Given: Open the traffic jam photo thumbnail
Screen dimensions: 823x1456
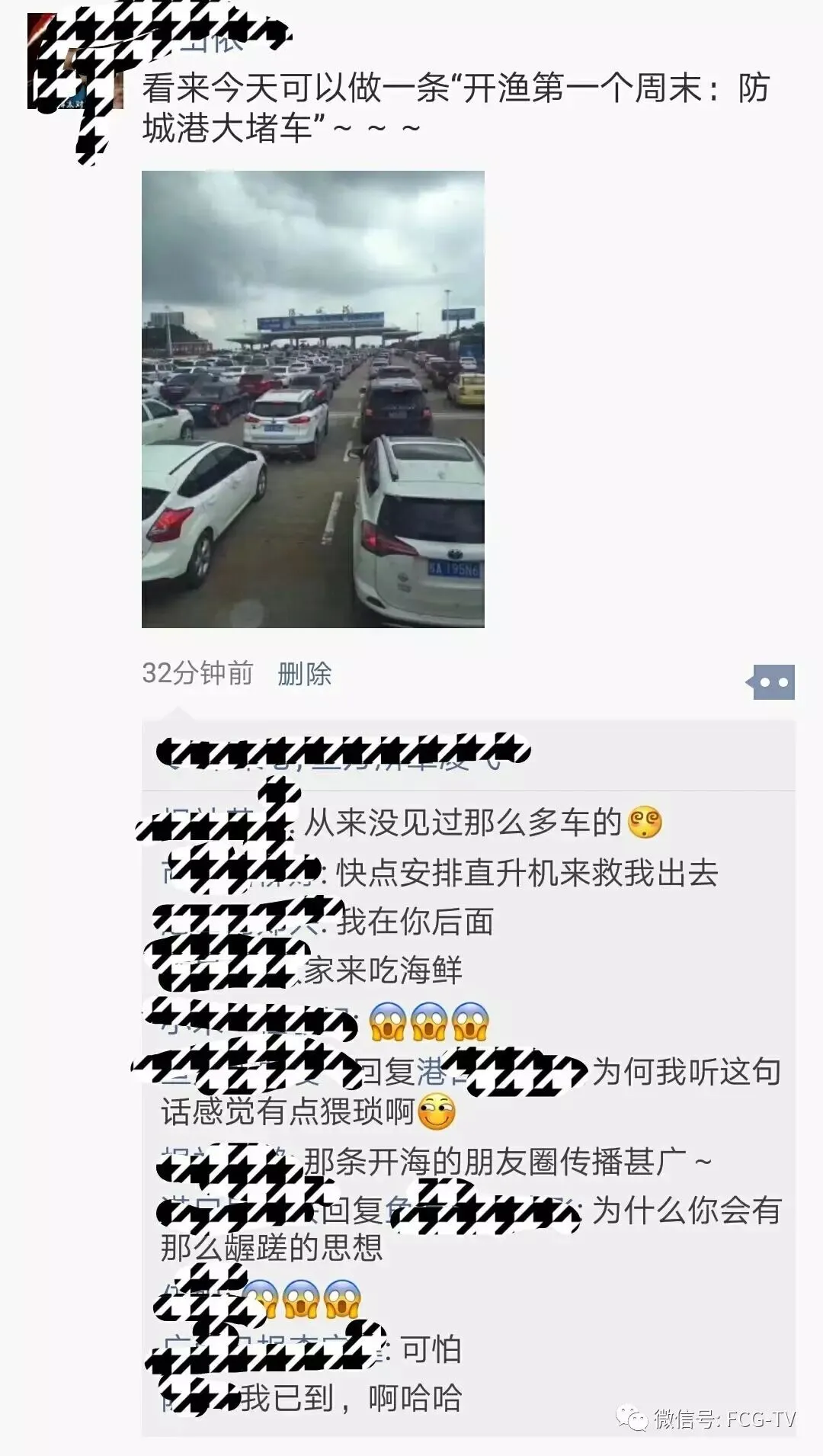Looking at the screenshot, I should pos(313,399).
